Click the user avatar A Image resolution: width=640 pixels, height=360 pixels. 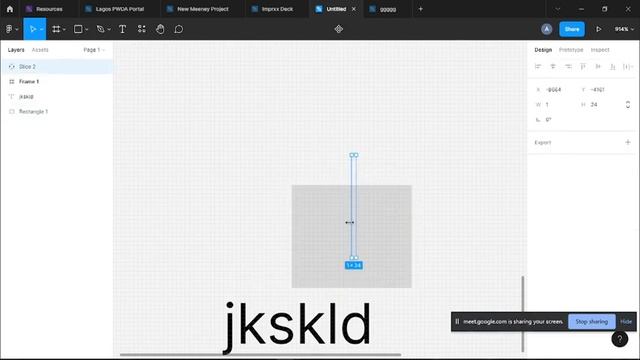(547, 29)
